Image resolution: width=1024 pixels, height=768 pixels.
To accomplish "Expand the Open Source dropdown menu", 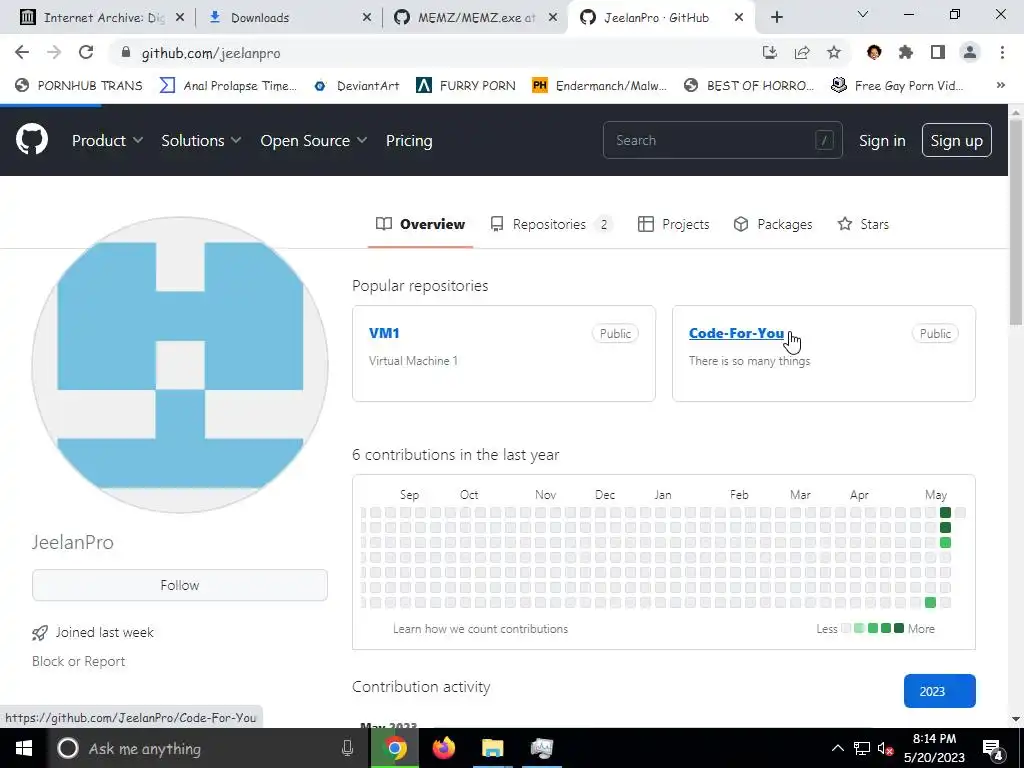I will pos(313,140).
